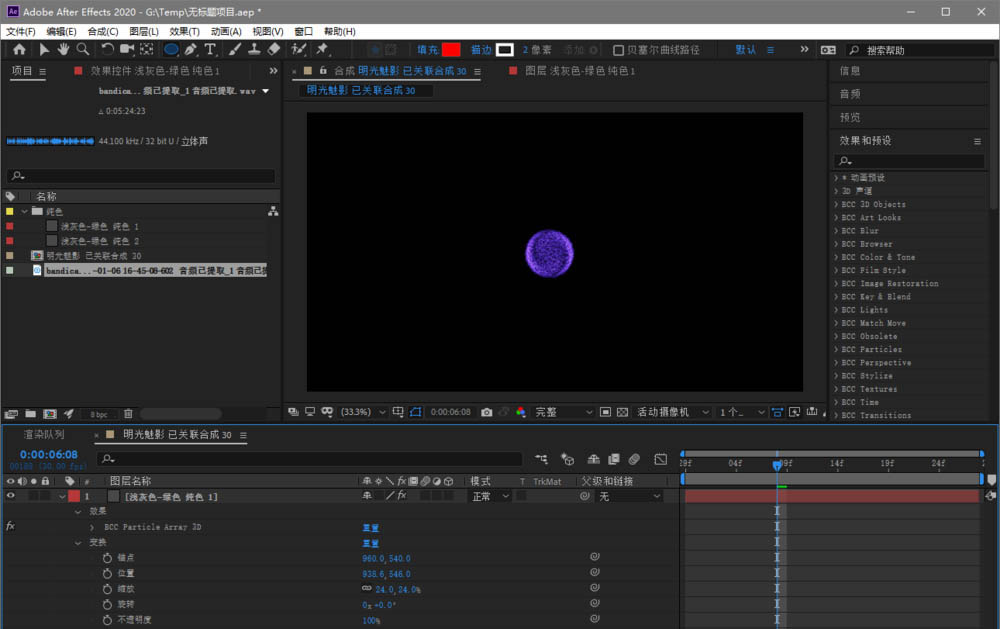This screenshot has height=629, width=1000.
Task: Select the Home icon in toolbar
Action: pyautogui.click(x=19, y=49)
